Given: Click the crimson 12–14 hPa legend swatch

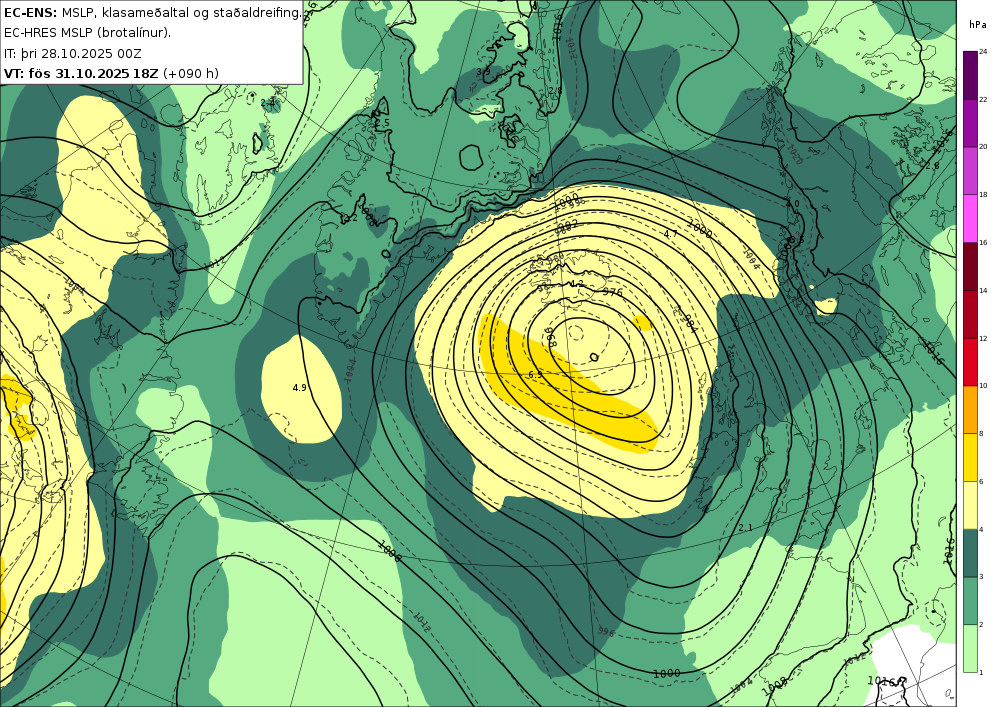Looking at the screenshot, I should tap(970, 314).
